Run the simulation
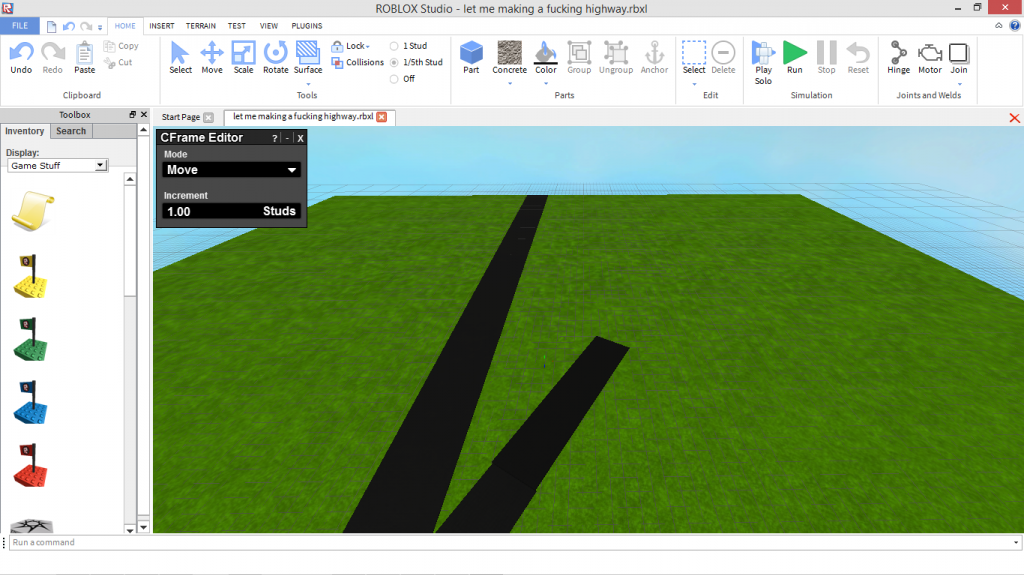Image resolution: width=1024 pixels, height=575 pixels. pyautogui.click(x=795, y=58)
